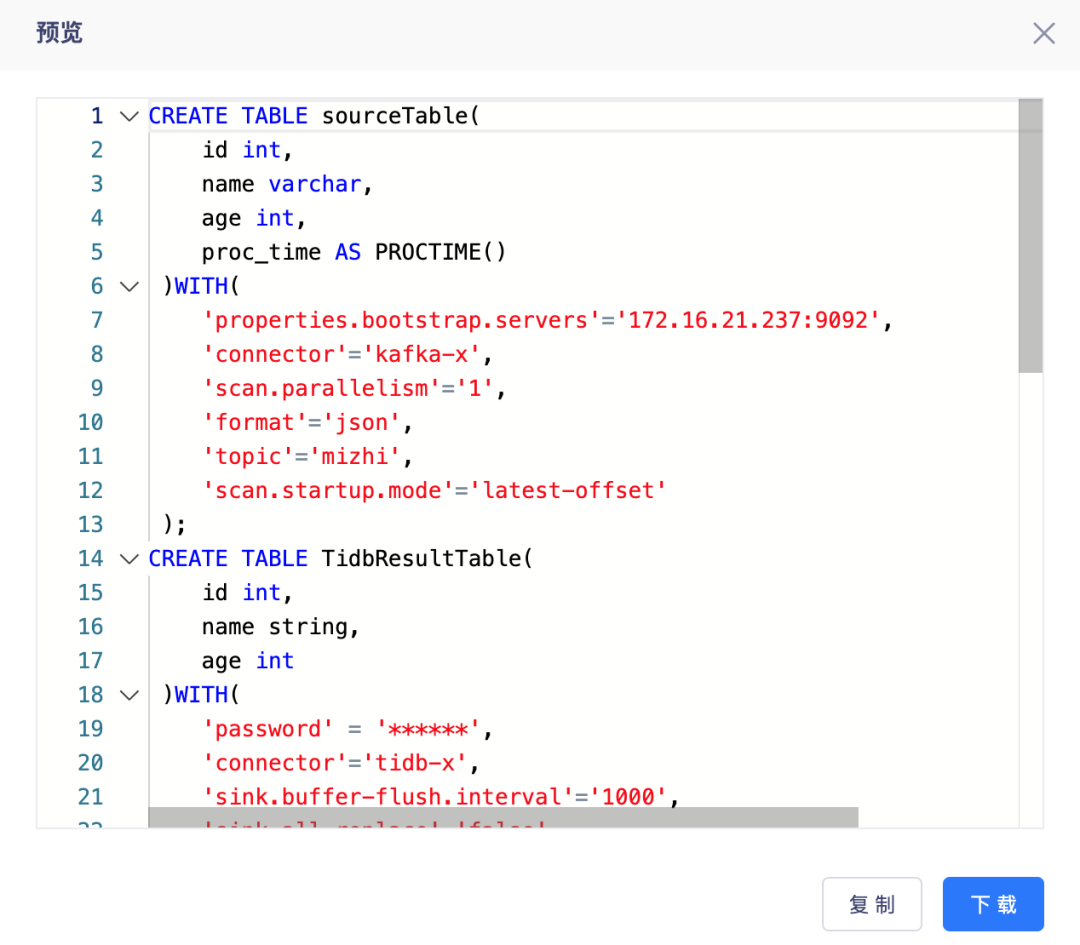Collapse the WITH block at line 18
This screenshot has height=945, width=1080.
[129, 694]
